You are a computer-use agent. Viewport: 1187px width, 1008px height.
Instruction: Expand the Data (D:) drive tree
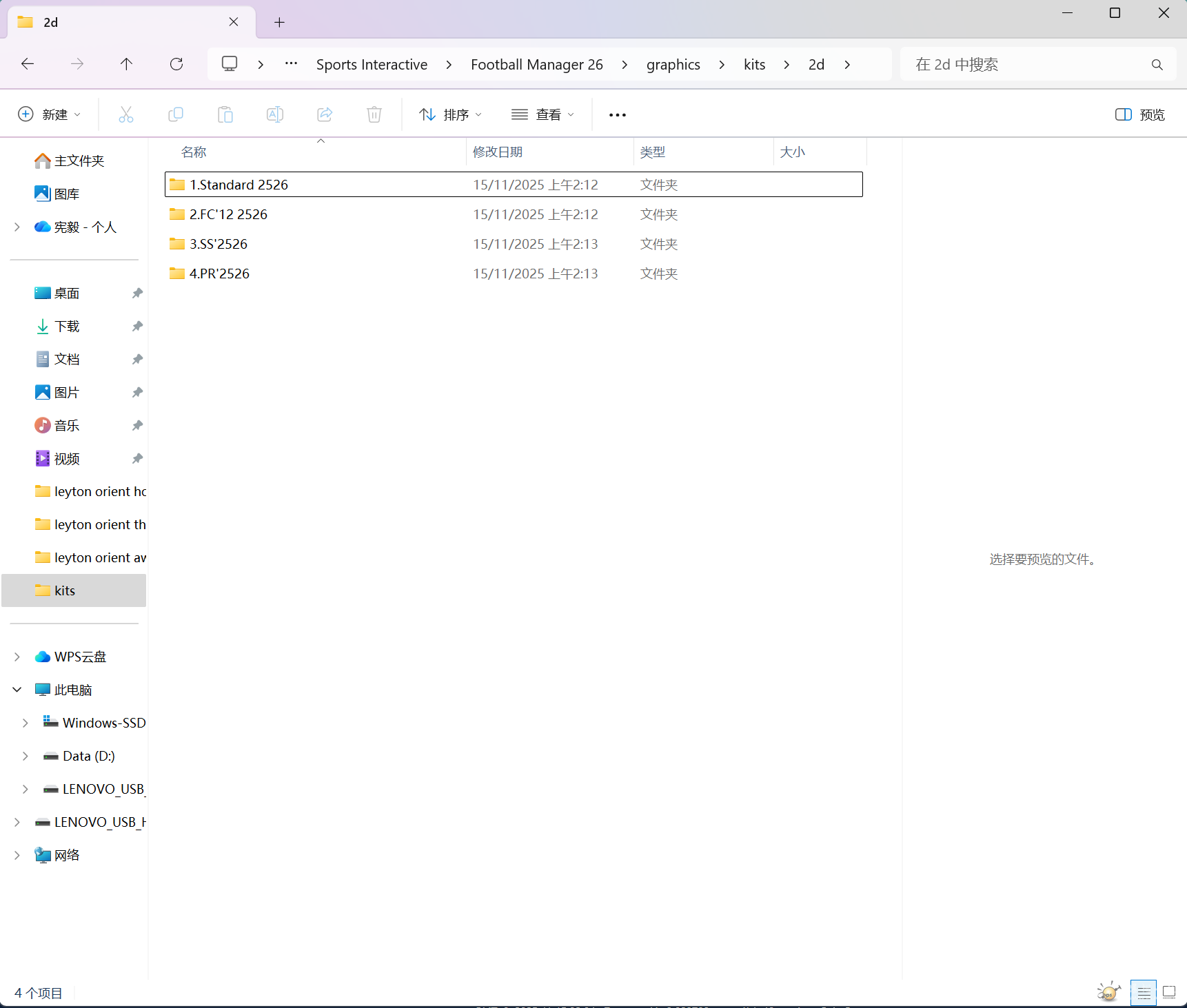point(26,756)
